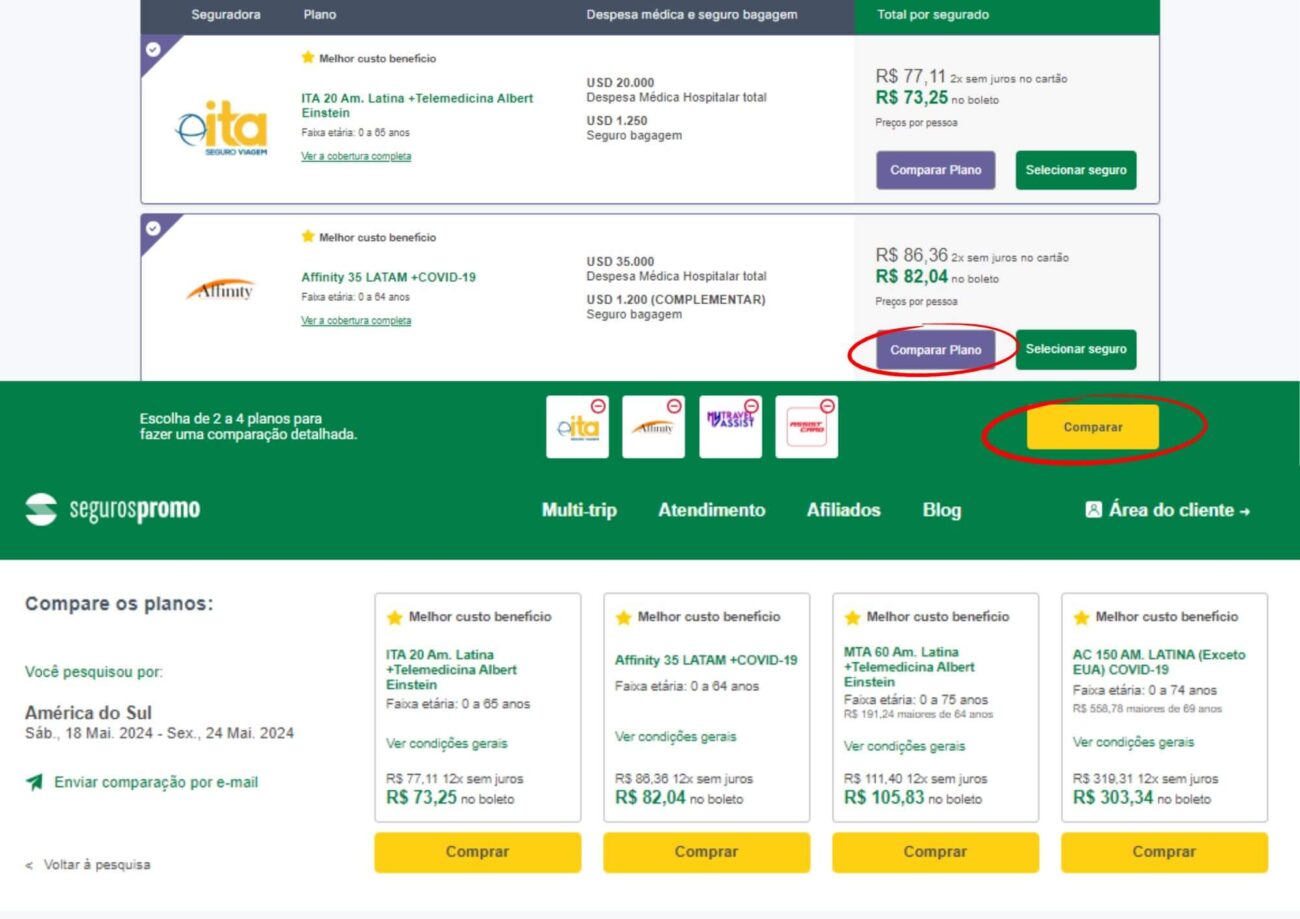Open the Afiliados menu item

click(844, 510)
